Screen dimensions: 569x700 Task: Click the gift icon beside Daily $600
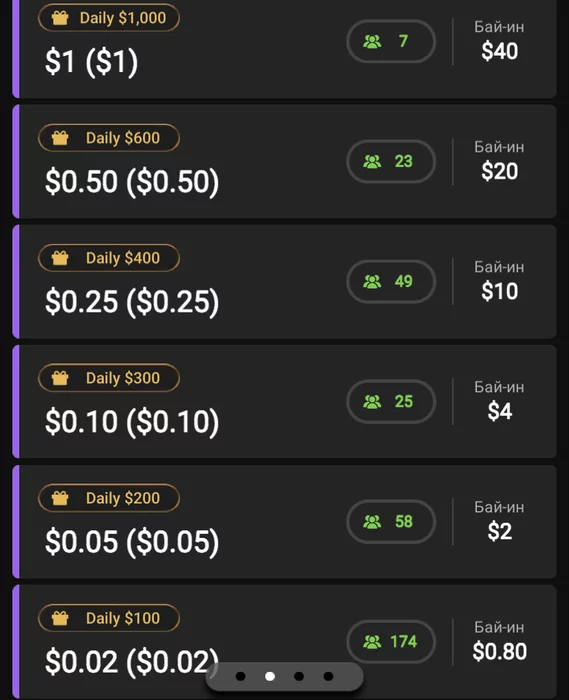60,138
